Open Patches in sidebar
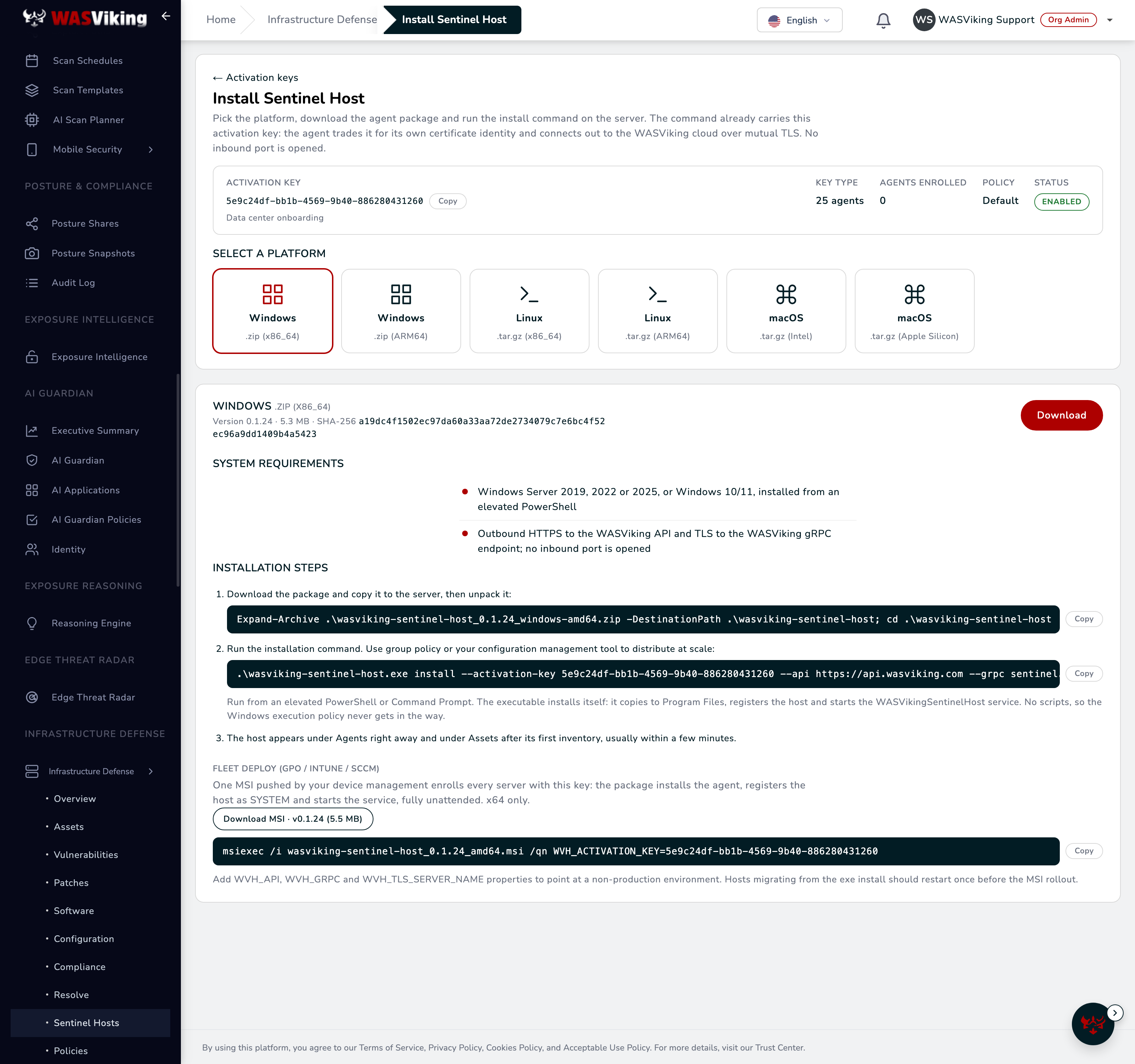 [x=71, y=882]
